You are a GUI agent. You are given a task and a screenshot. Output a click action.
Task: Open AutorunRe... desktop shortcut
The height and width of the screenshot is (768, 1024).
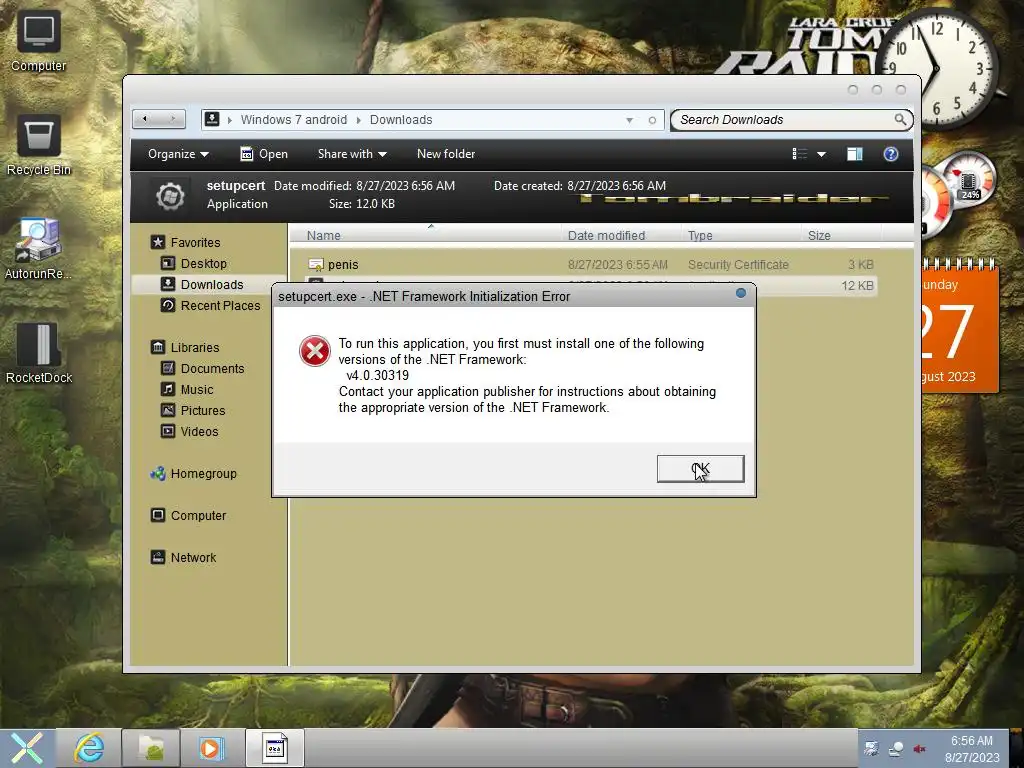coord(39,249)
